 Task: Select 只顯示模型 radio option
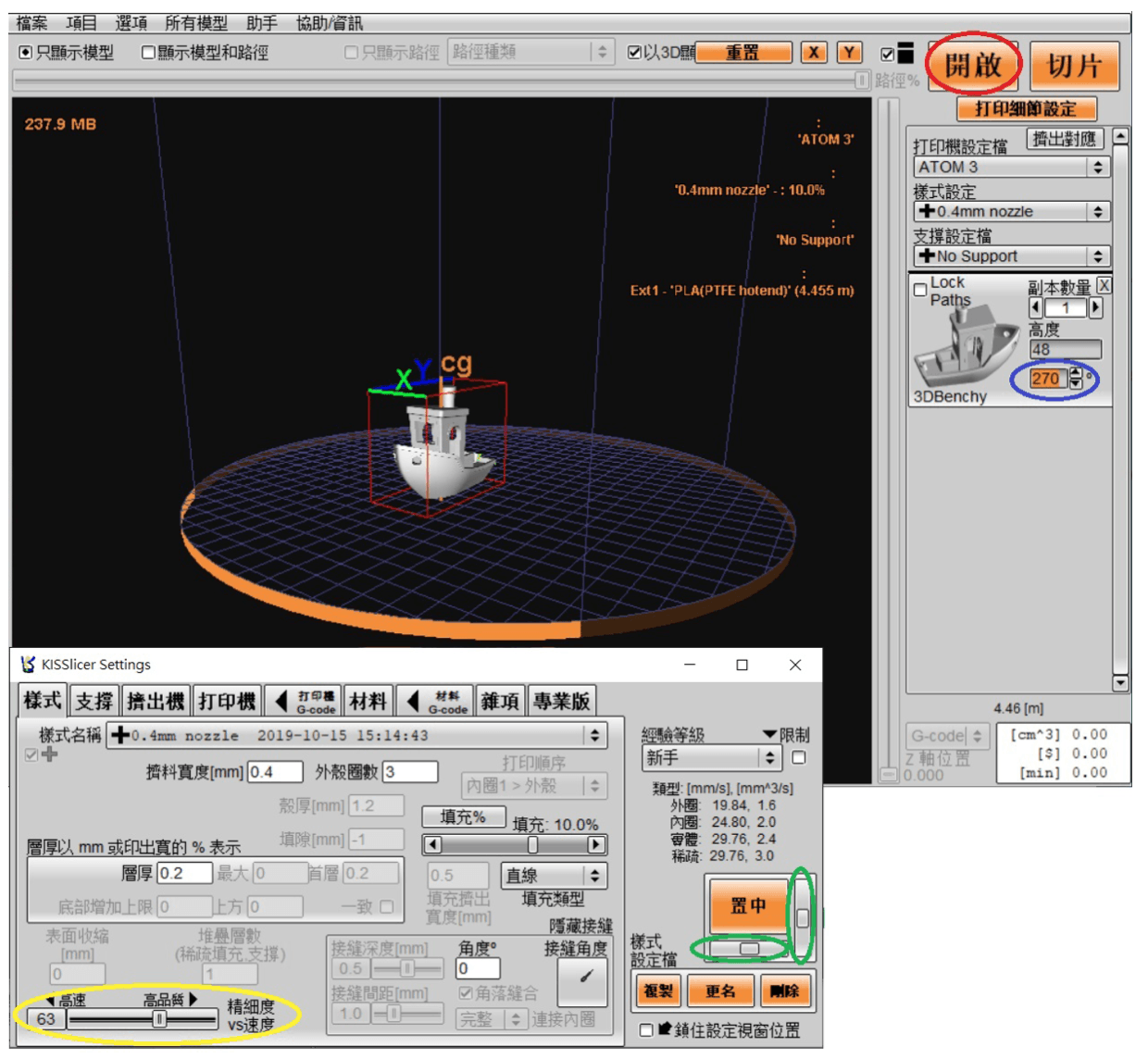coord(25,53)
